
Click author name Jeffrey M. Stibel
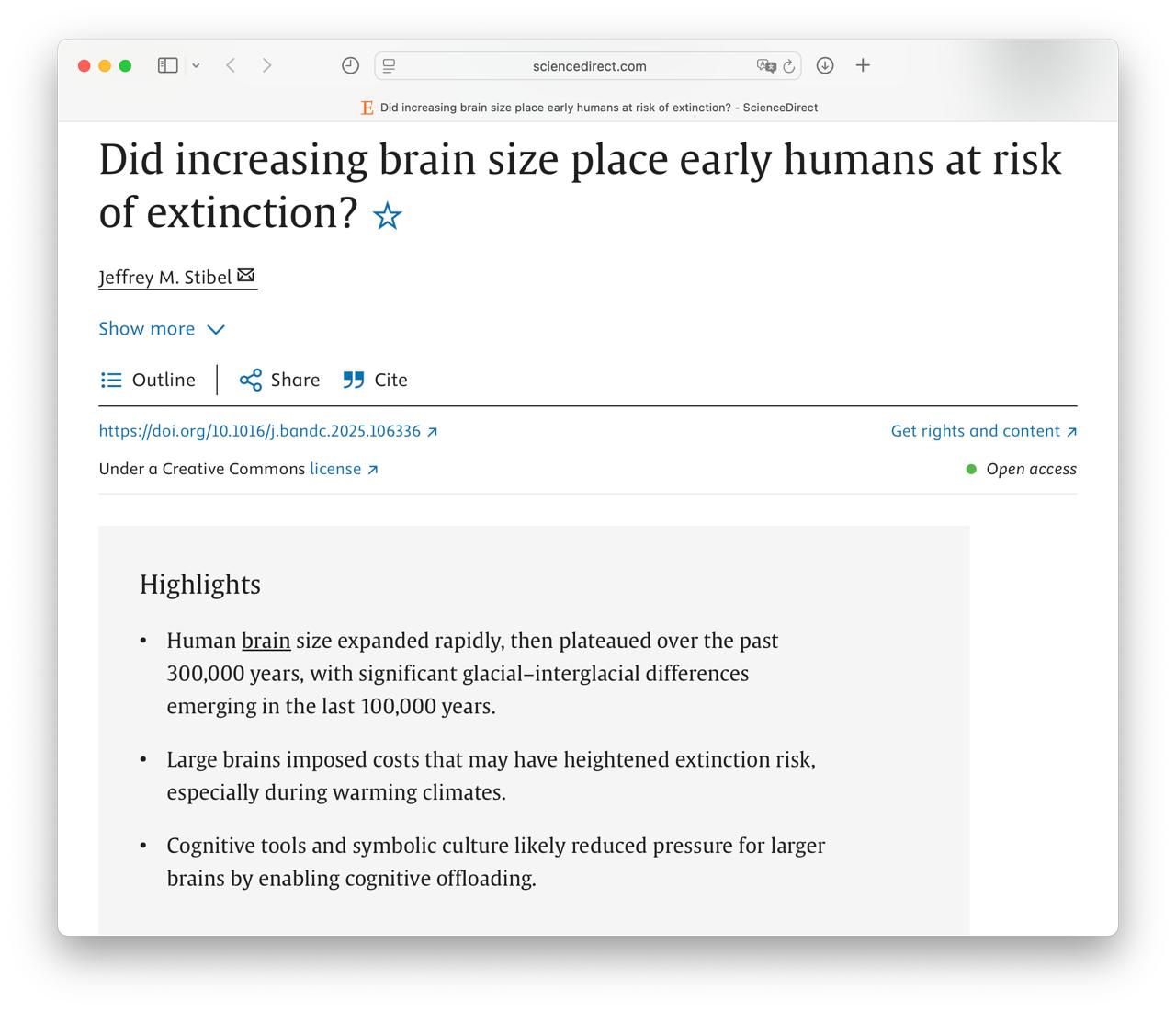tap(165, 278)
